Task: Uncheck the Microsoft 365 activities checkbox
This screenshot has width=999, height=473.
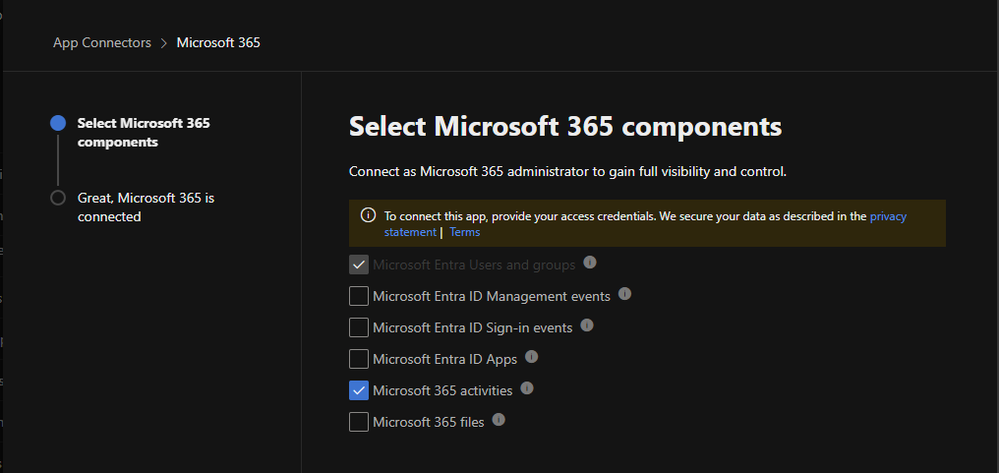Action: coord(359,390)
